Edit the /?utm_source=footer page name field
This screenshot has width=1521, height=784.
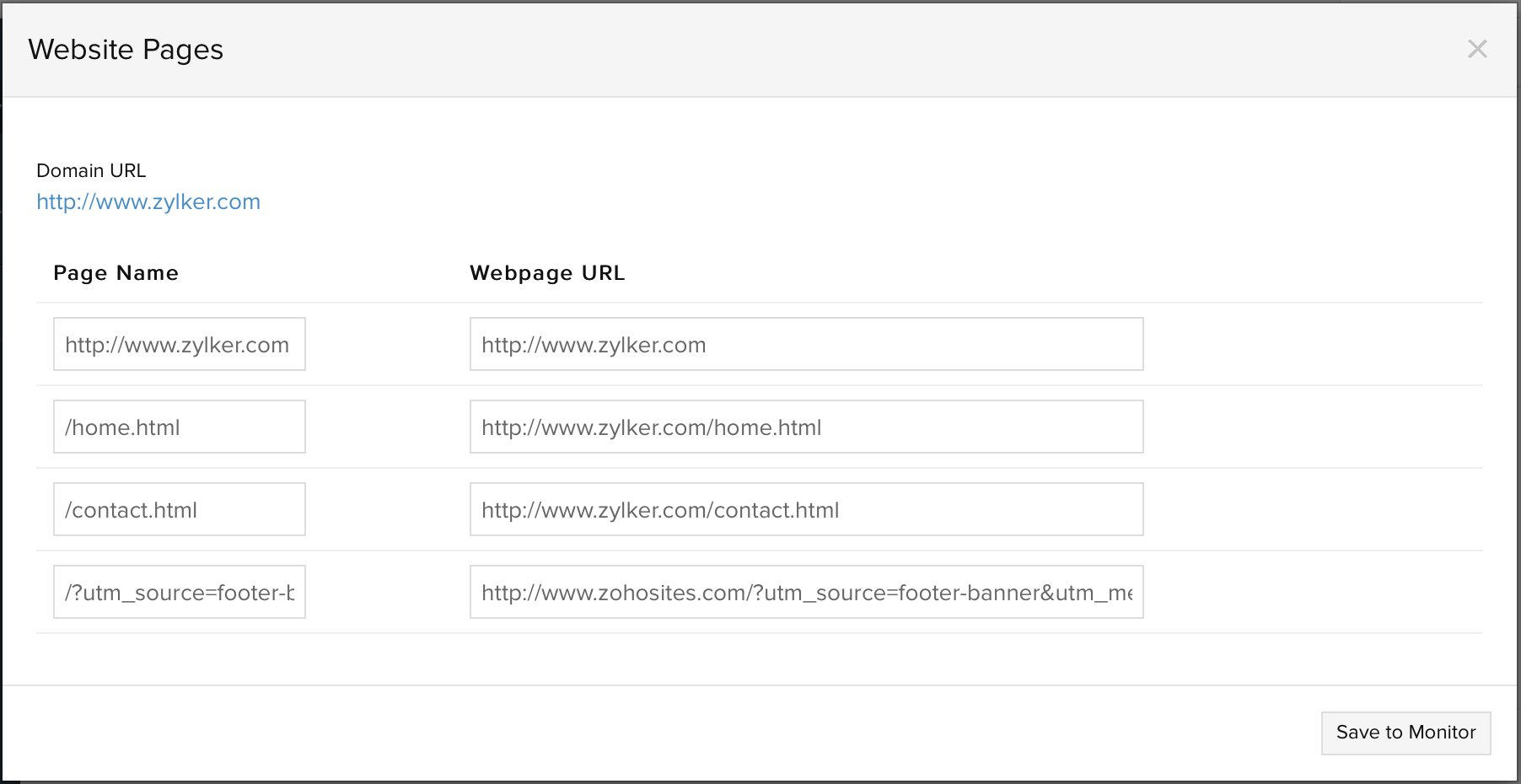pyautogui.click(x=179, y=592)
